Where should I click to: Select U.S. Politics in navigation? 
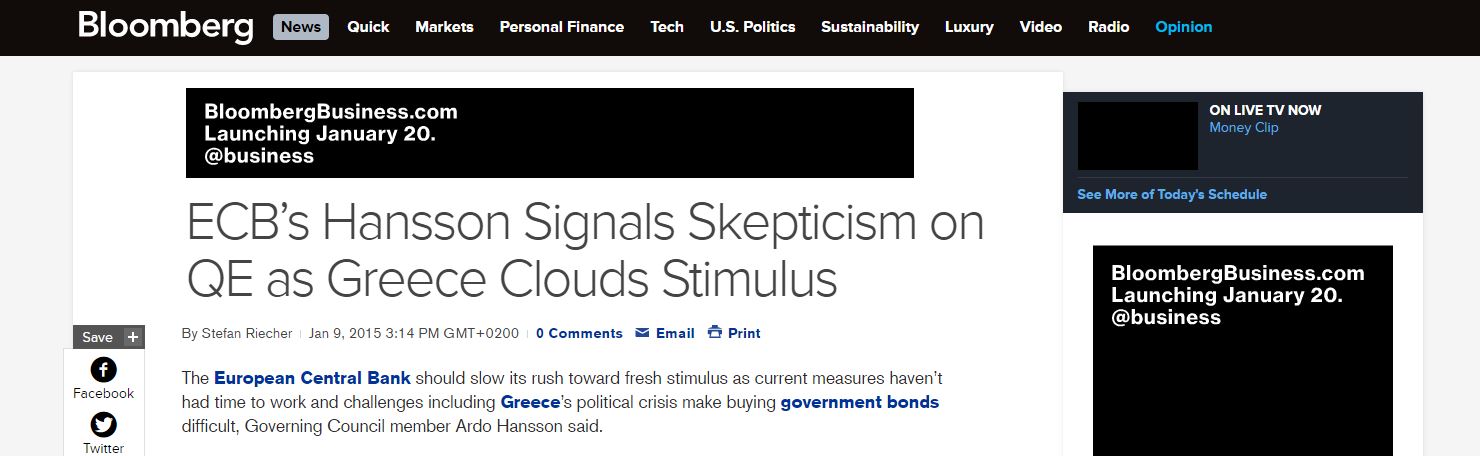752,27
